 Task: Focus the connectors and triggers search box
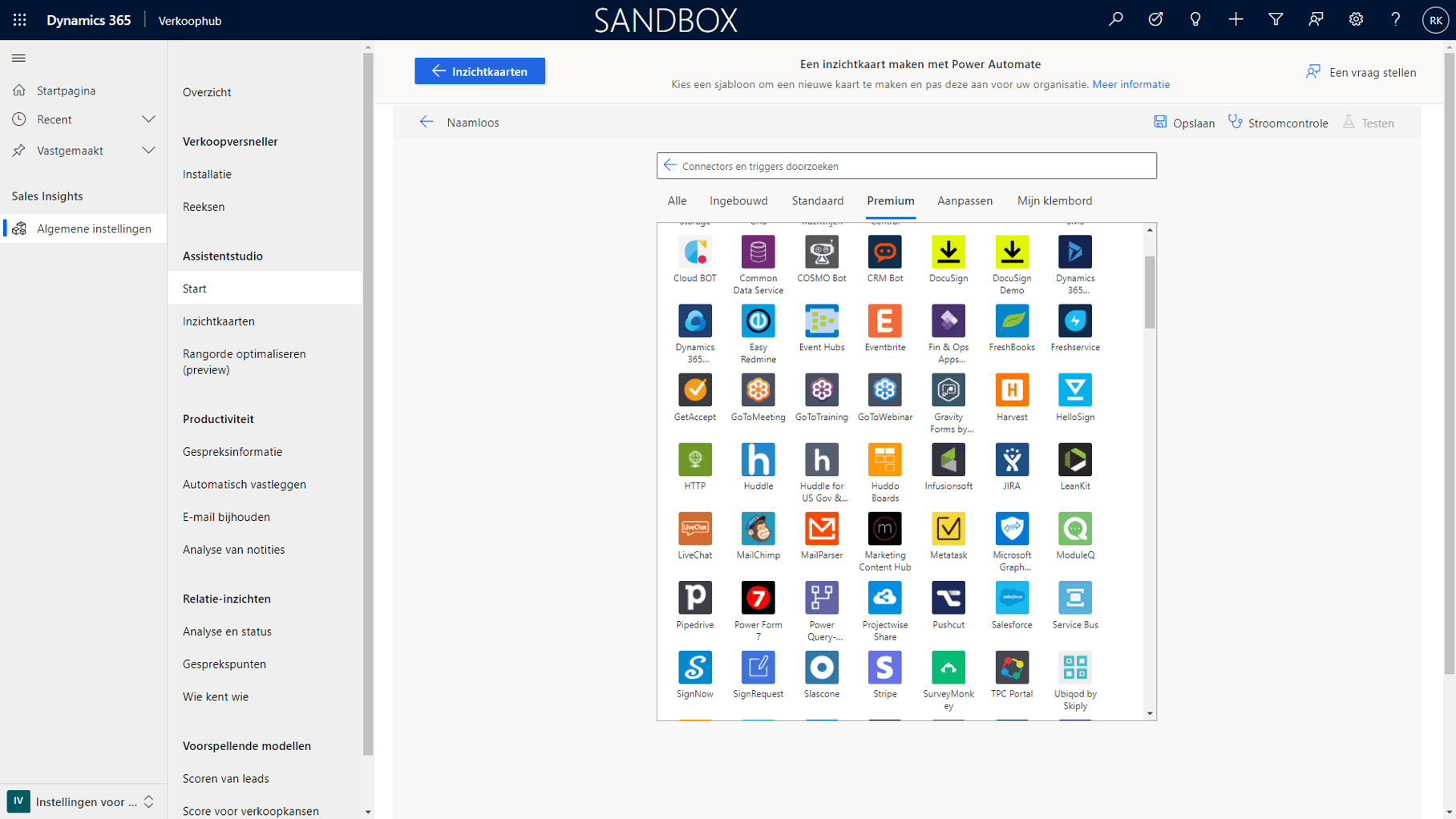pos(906,166)
